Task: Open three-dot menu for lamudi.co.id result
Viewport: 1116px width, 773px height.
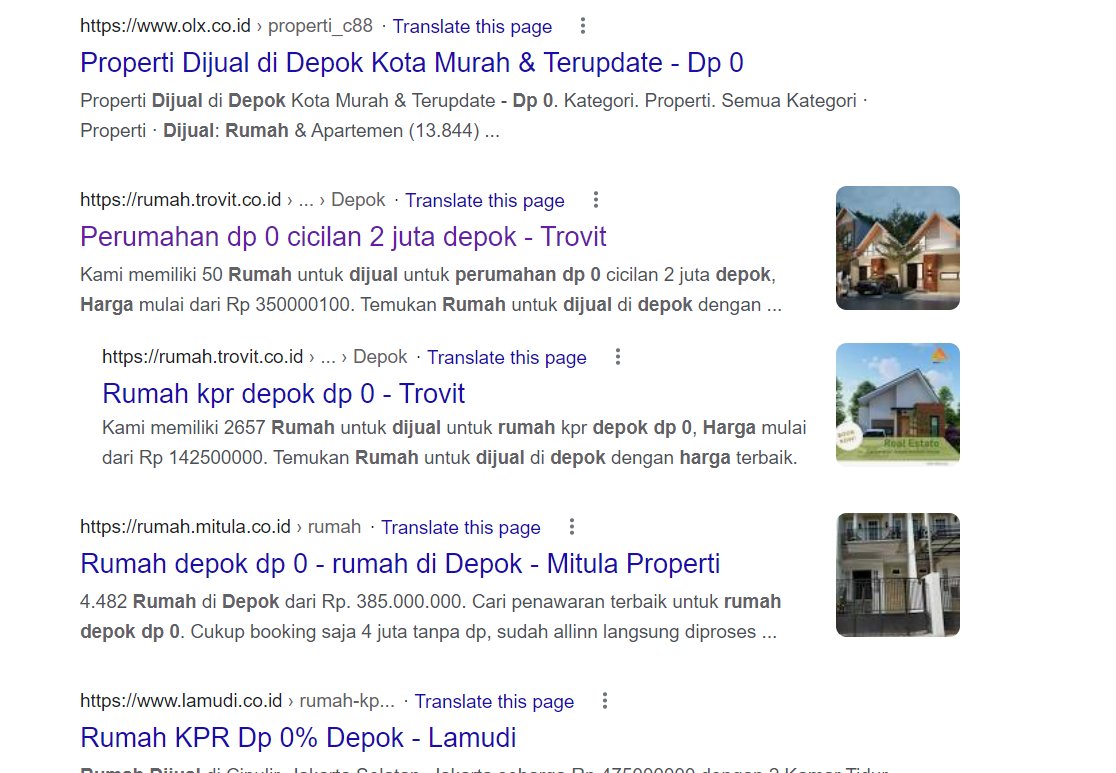Action: point(605,700)
